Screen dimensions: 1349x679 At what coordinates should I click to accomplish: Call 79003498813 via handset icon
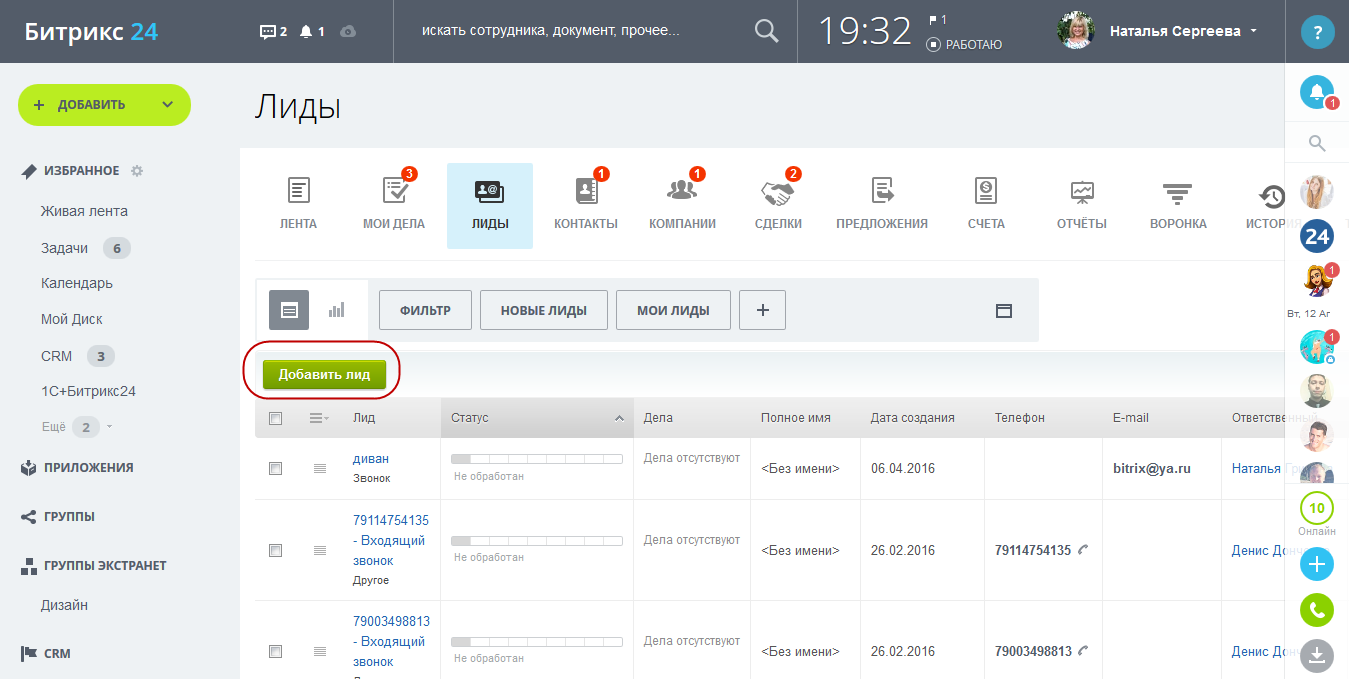1083,651
